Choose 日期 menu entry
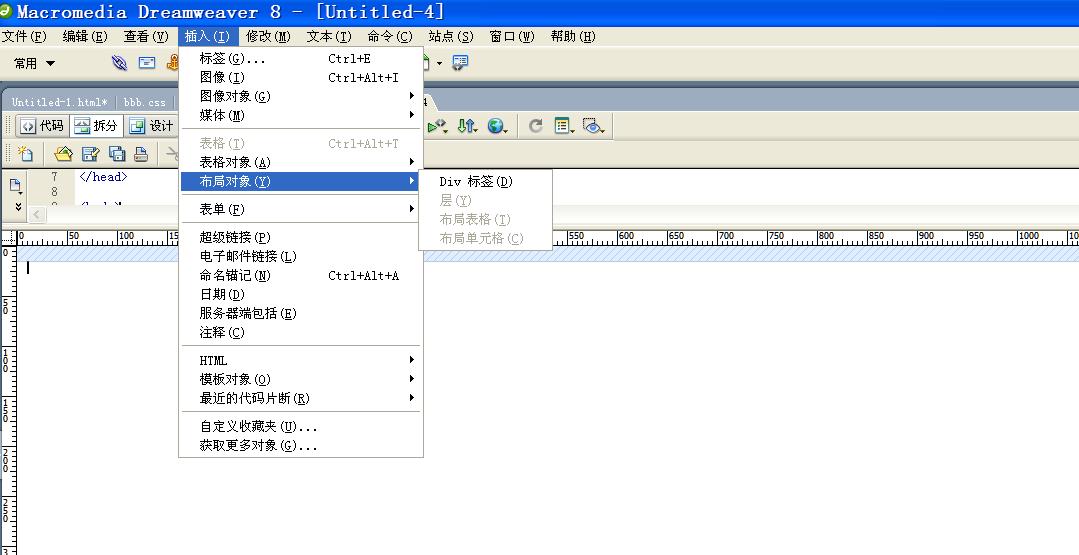 301,294
